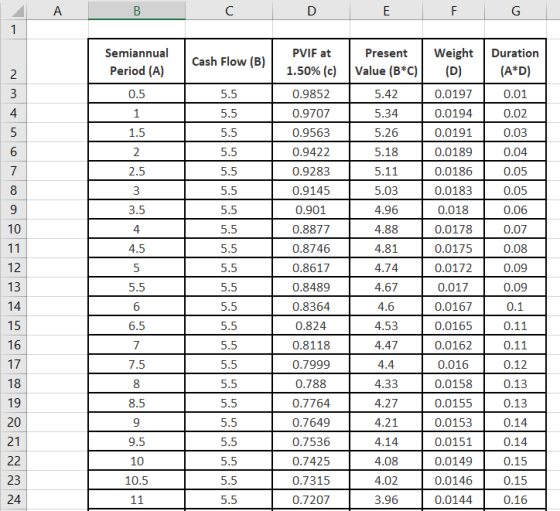Select semiannual period cell 4.5

click(x=137, y=248)
